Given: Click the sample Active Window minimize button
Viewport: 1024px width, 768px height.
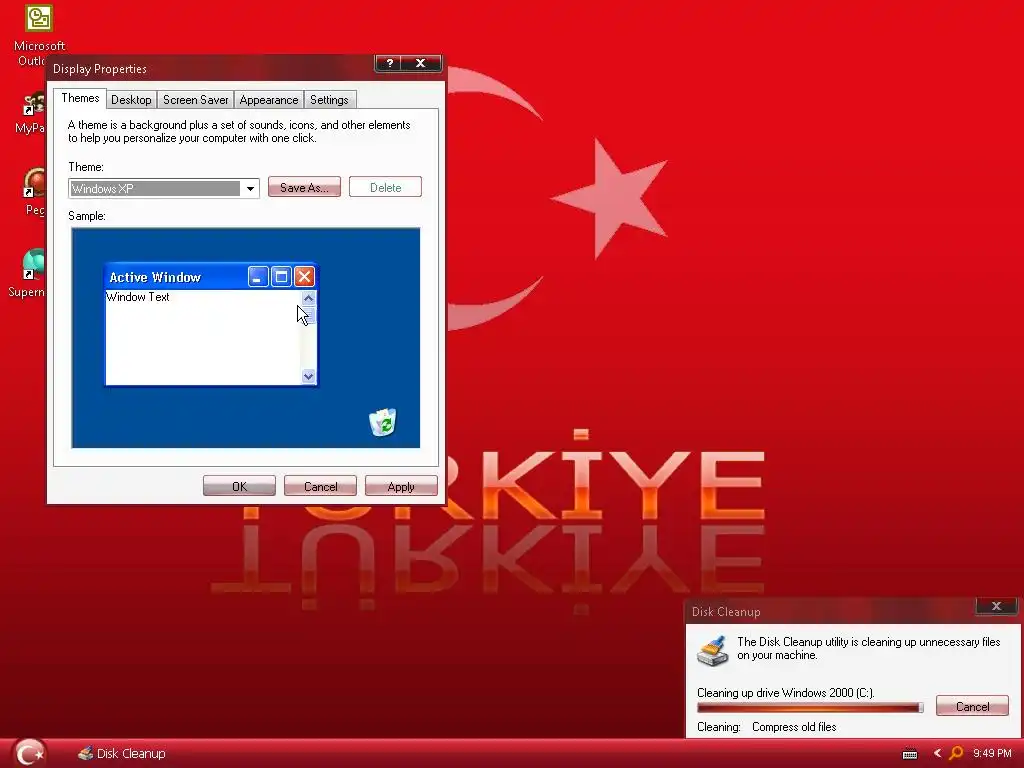Looking at the screenshot, I should point(258,277).
